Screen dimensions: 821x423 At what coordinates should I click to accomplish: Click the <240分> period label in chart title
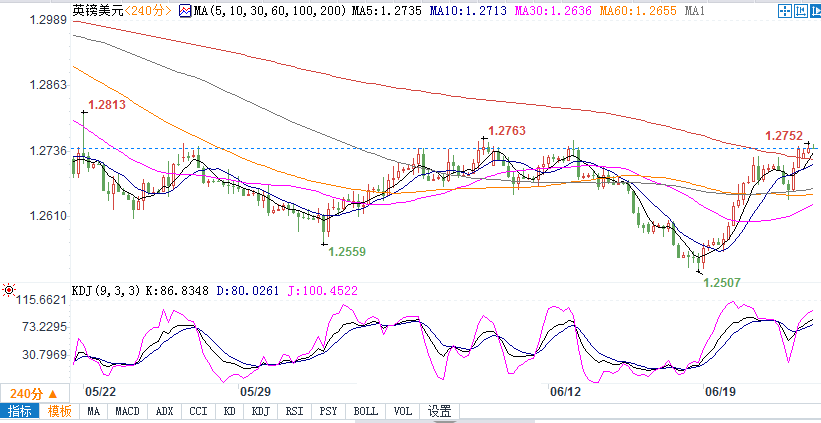[x=147, y=10]
